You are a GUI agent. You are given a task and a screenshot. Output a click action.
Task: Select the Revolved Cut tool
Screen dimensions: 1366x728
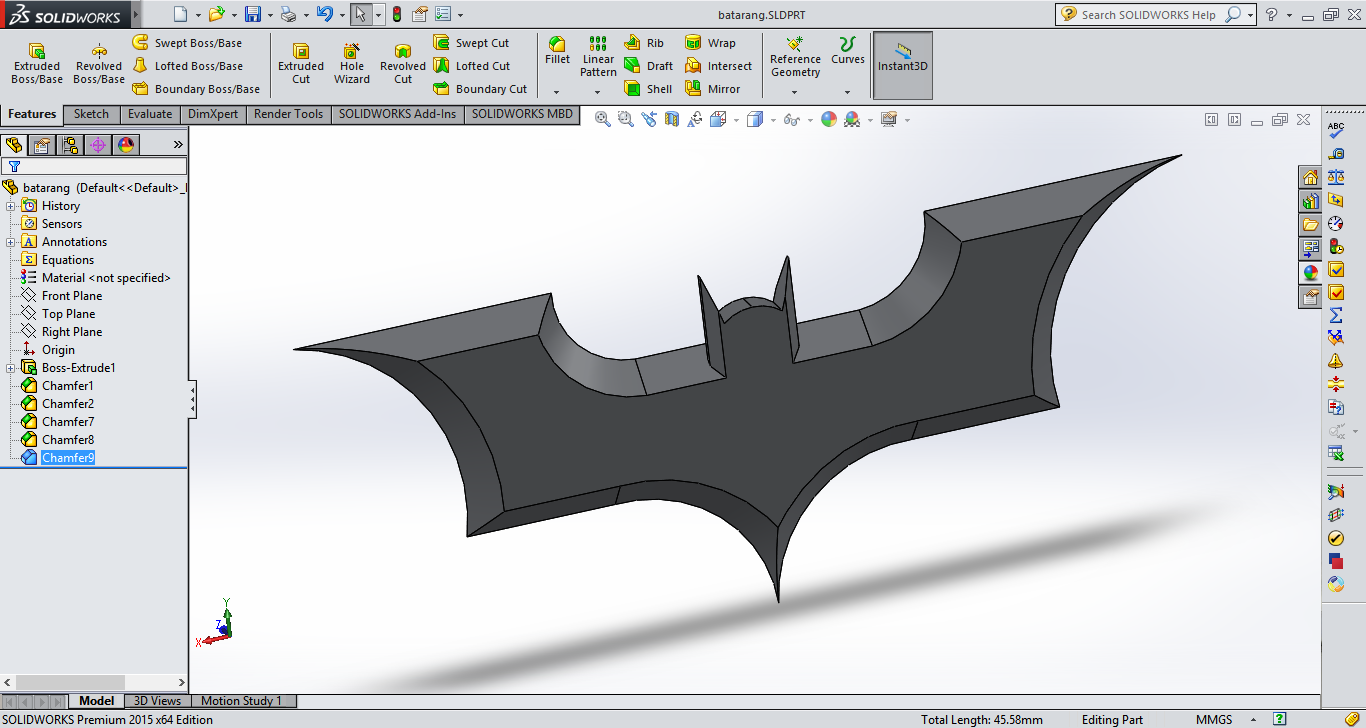(403, 64)
